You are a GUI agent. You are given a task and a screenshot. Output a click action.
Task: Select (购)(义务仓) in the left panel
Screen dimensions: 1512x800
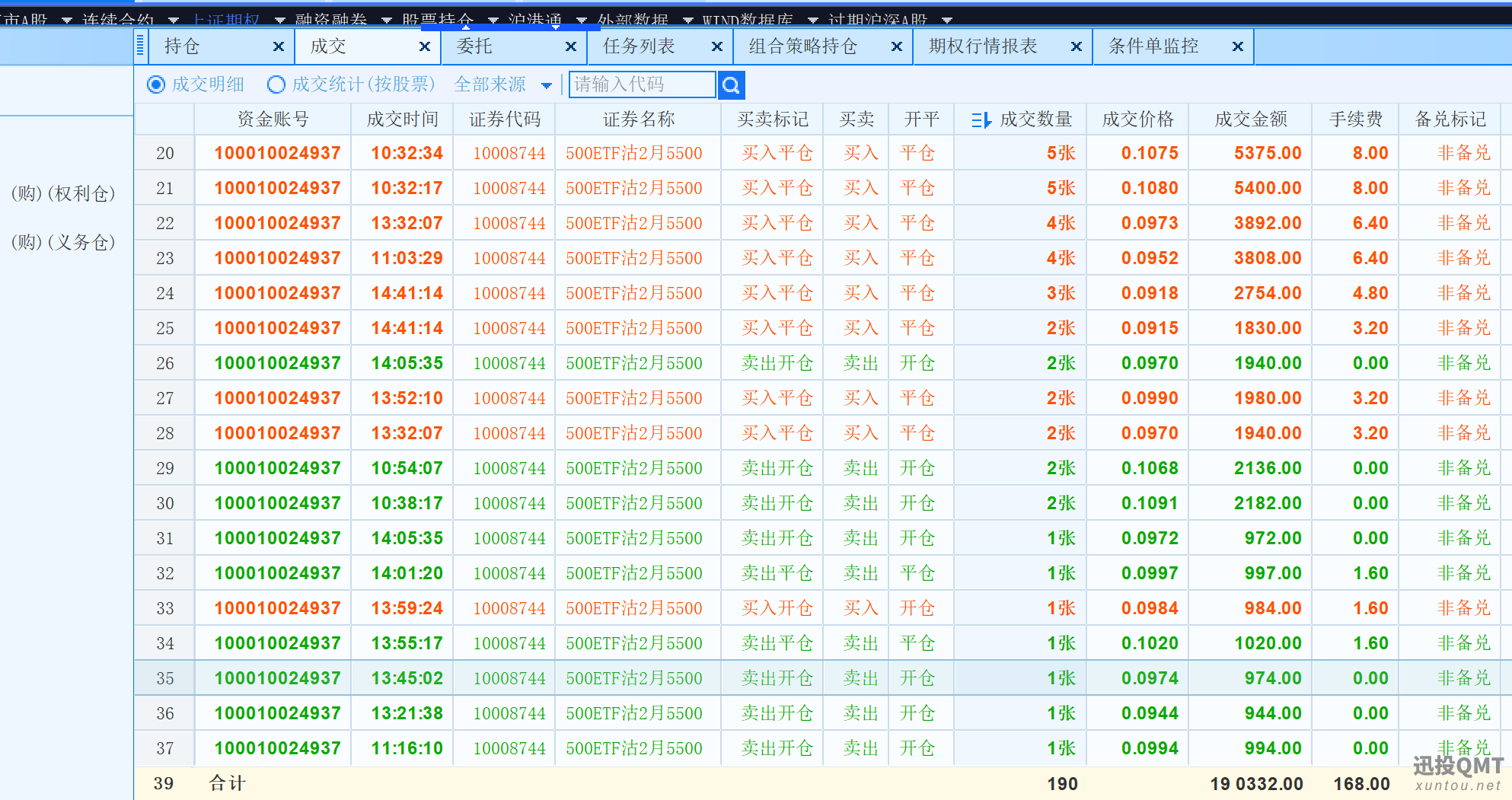[x=63, y=242]
